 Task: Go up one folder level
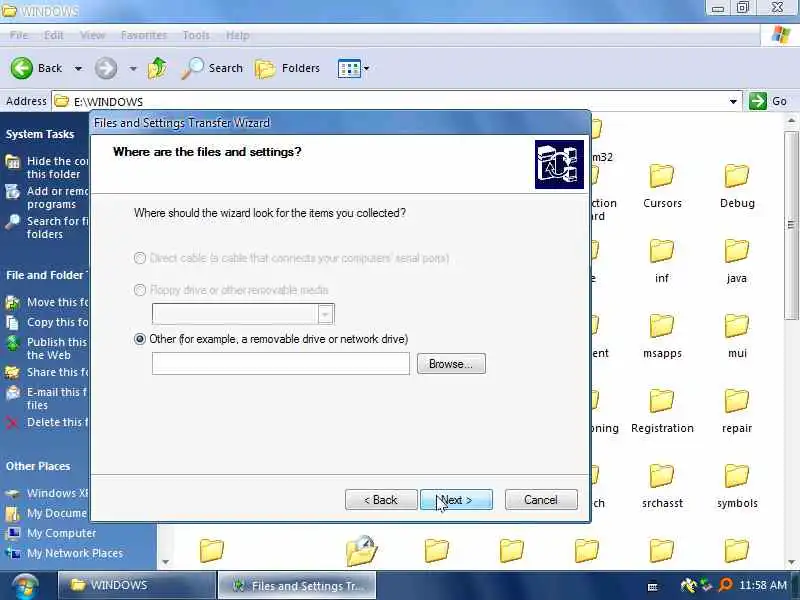pyautogui.click(x=157, y=68)
